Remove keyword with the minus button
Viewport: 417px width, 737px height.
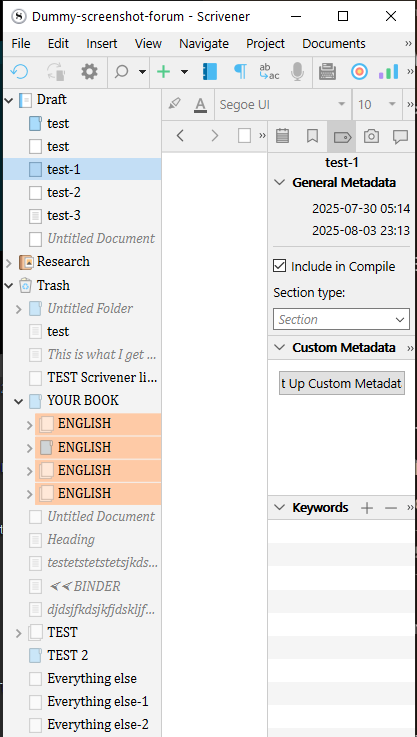click(x=391, y=508)
